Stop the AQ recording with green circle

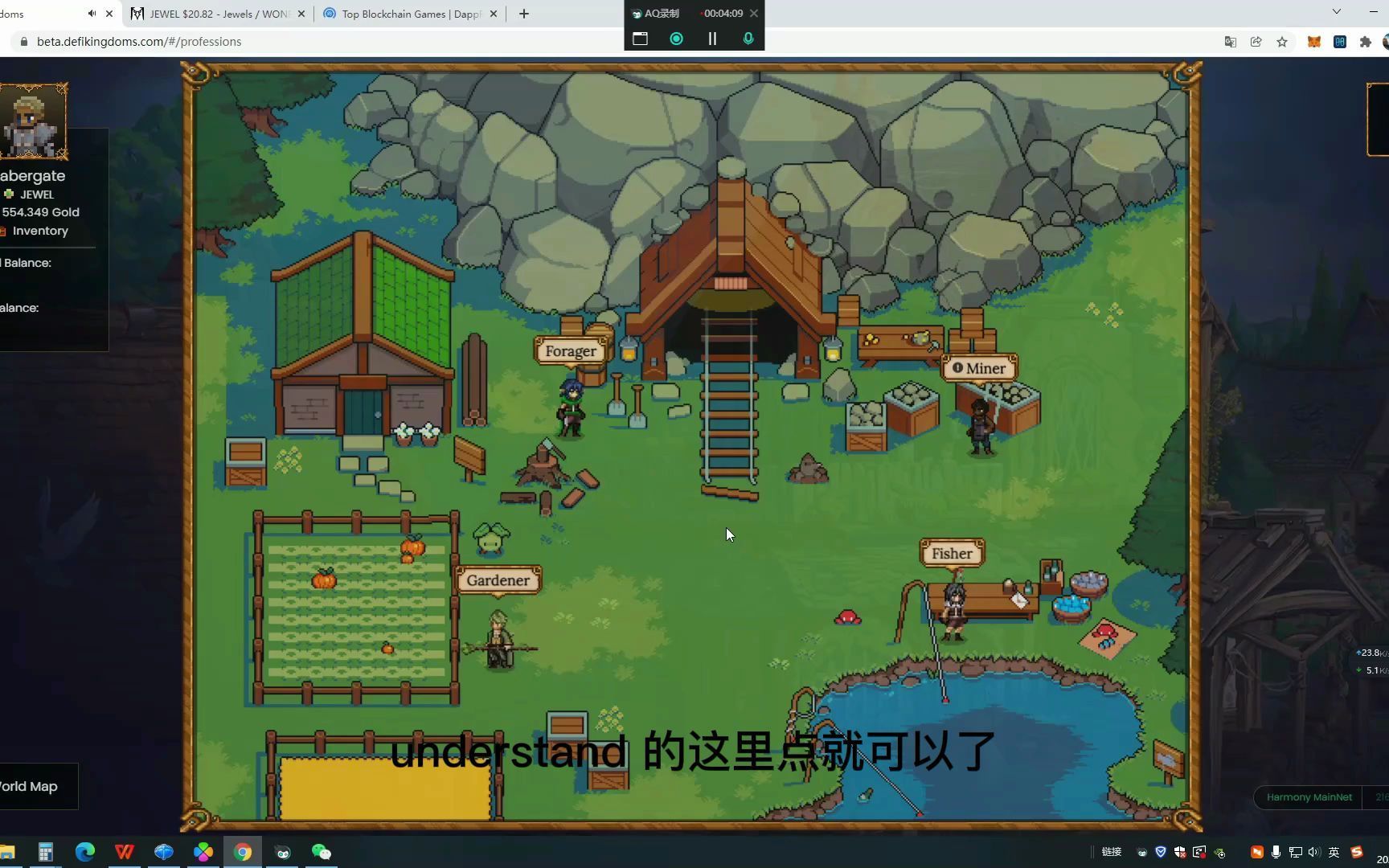point(677,39)
